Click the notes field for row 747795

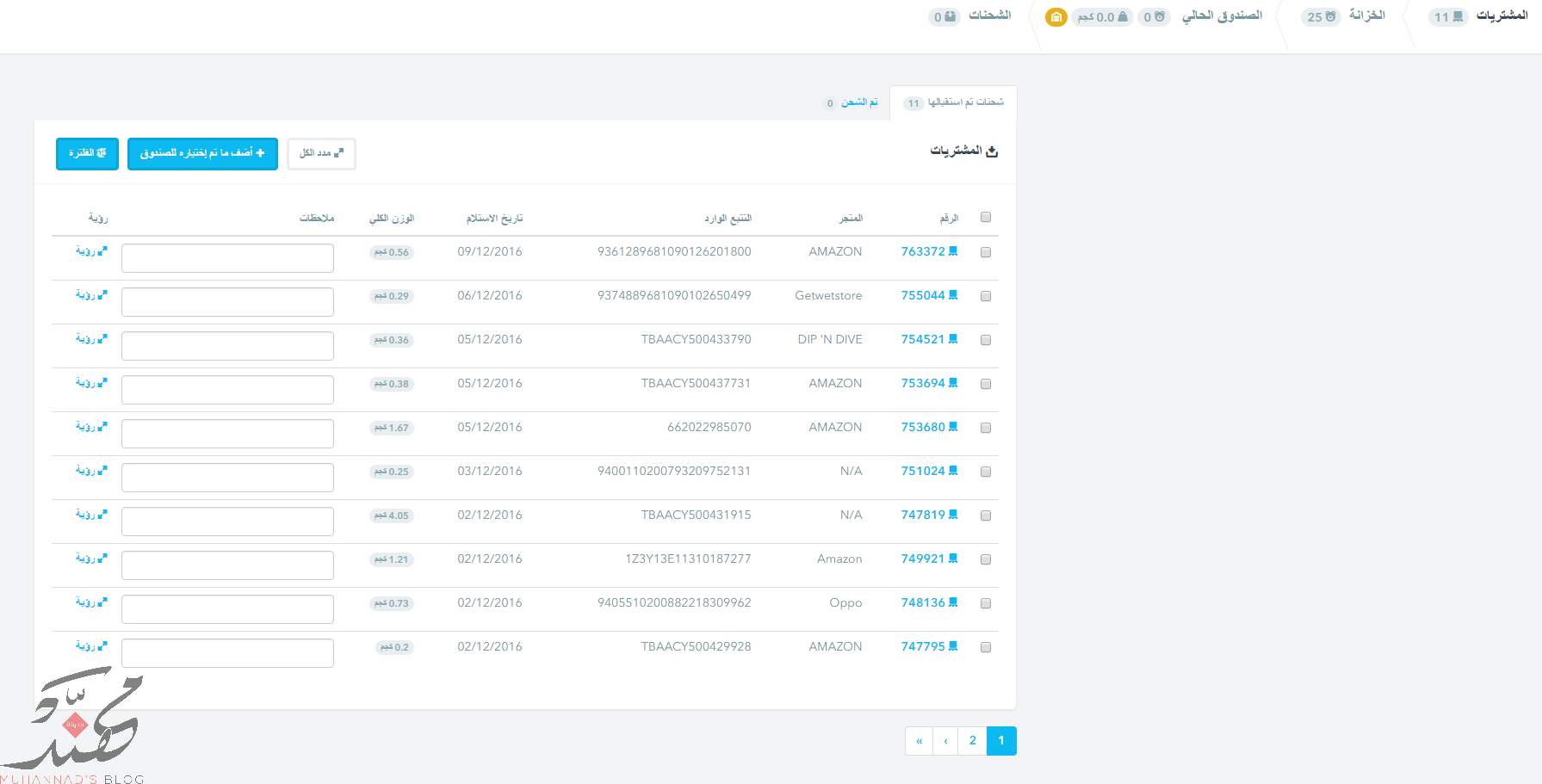click(x=227, y=653)
